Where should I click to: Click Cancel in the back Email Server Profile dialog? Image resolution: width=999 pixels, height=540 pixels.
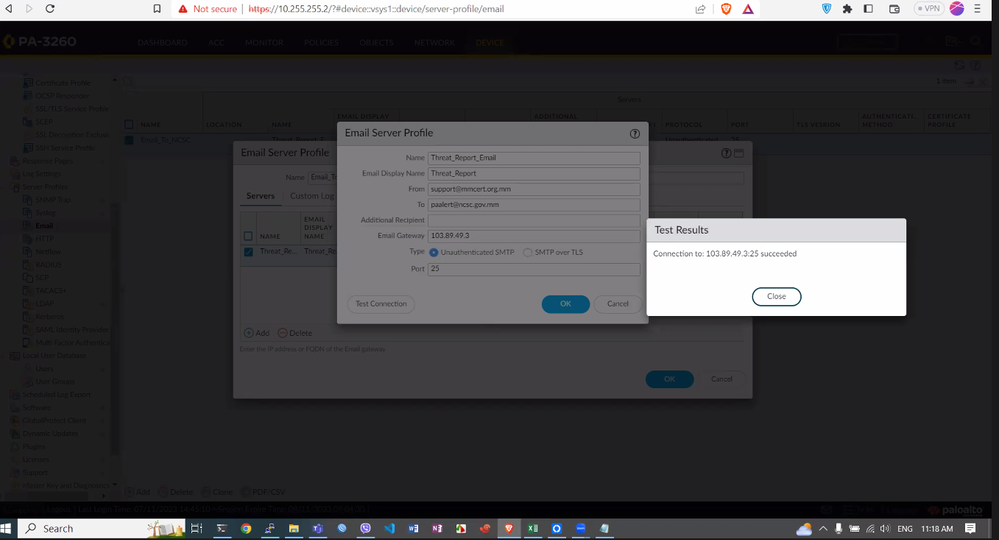pos(722,379)
